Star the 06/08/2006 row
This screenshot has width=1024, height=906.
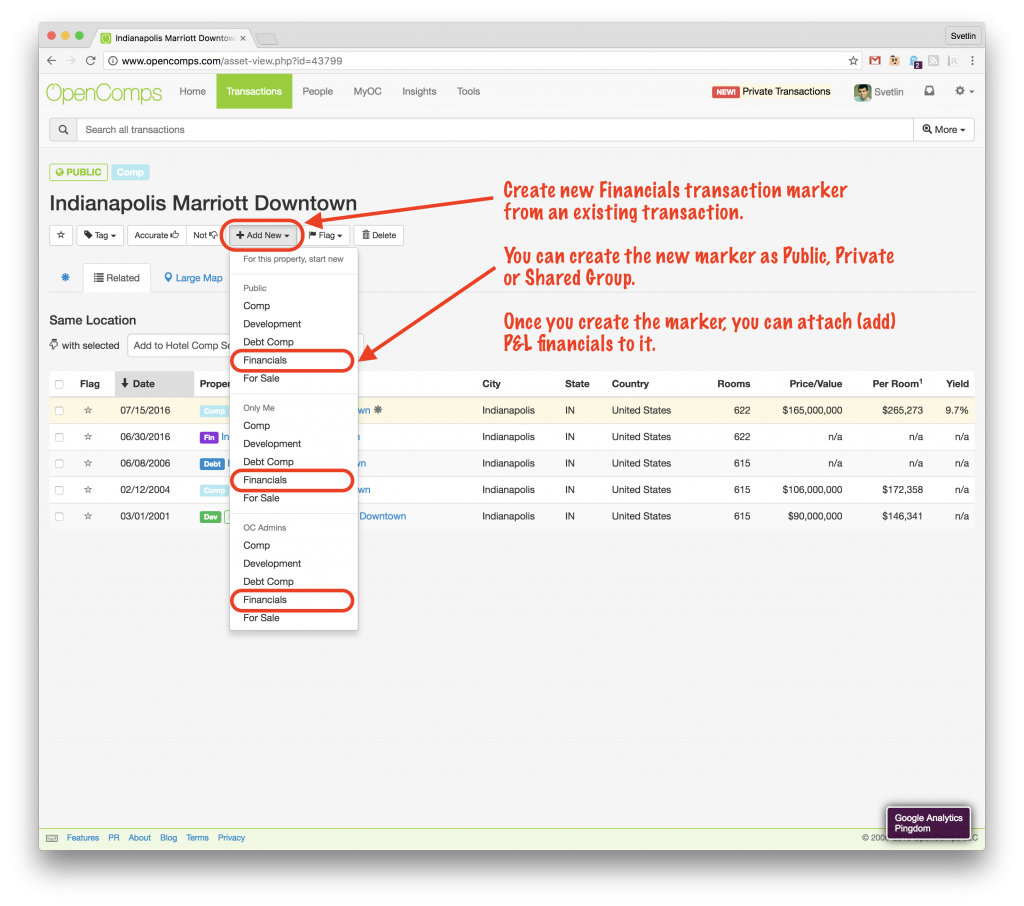(88, 463)
